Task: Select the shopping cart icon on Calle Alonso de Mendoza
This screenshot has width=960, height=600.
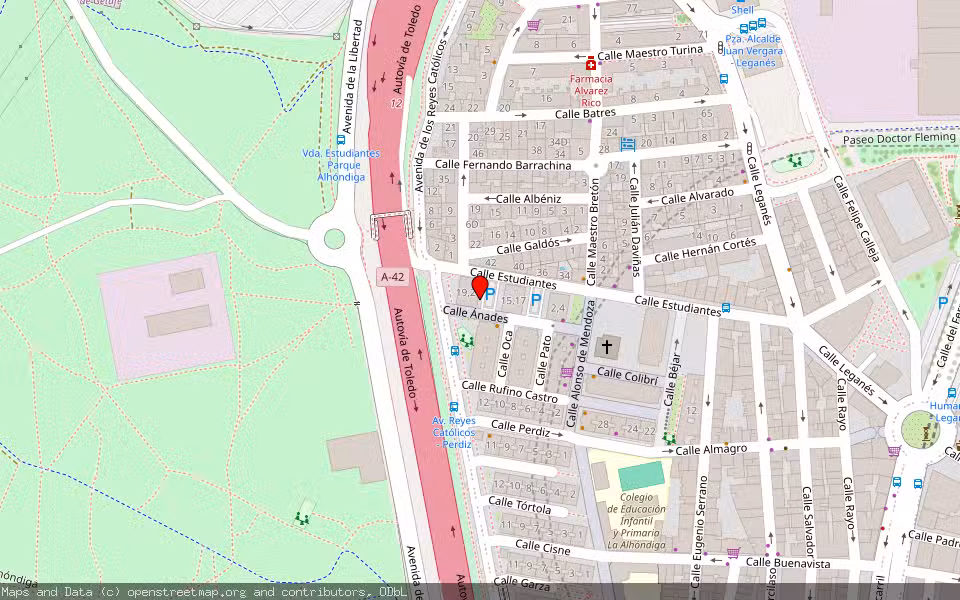Action: pyautogui.click(x=567, y=372)
